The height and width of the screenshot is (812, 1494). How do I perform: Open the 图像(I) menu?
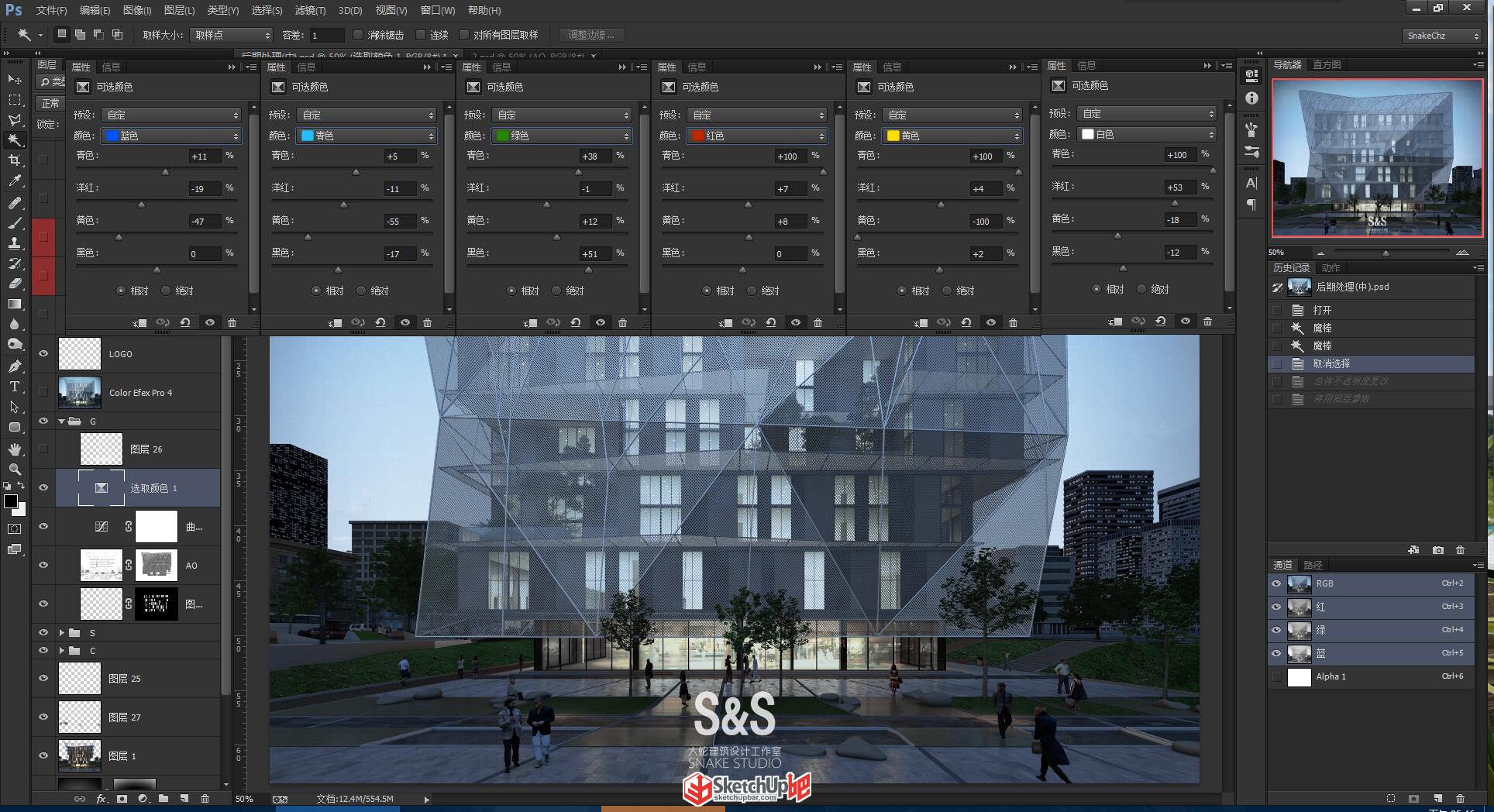(137, 10)
